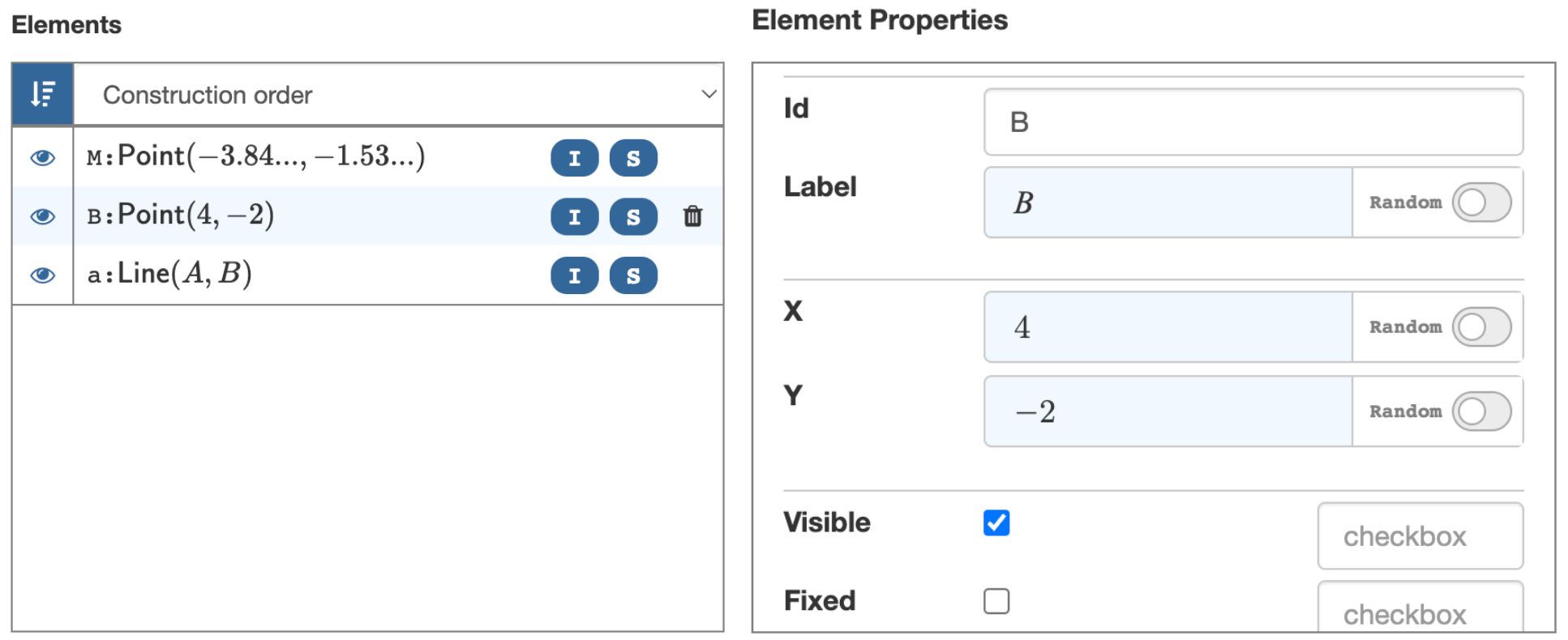This screenshot has height=640, width=1568.
Task: Delete point B using the trash icon
Action: coord(693,216)
